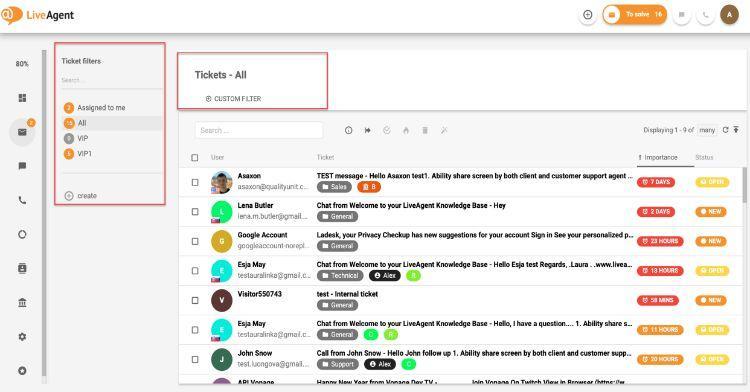Viewport: 750px width, 392px height.
Task: Open the TEST message ticket from Asaxon
Action: [474, 175]
